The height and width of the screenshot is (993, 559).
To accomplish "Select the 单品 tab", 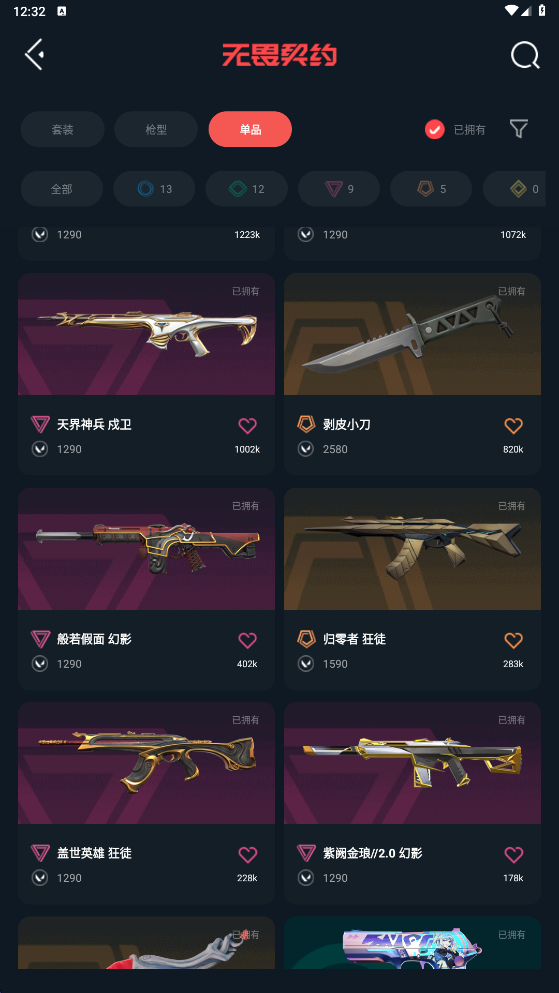I will 250,129.
